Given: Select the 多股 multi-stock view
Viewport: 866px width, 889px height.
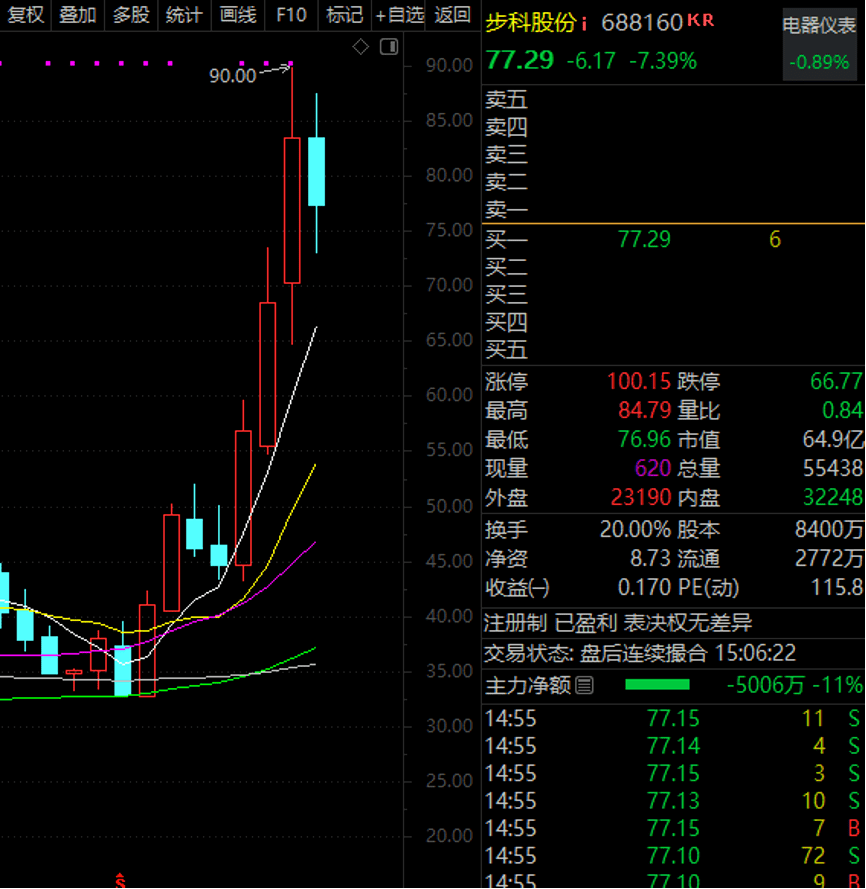Looking at the screenshot, I should click(x=131, y=15).
